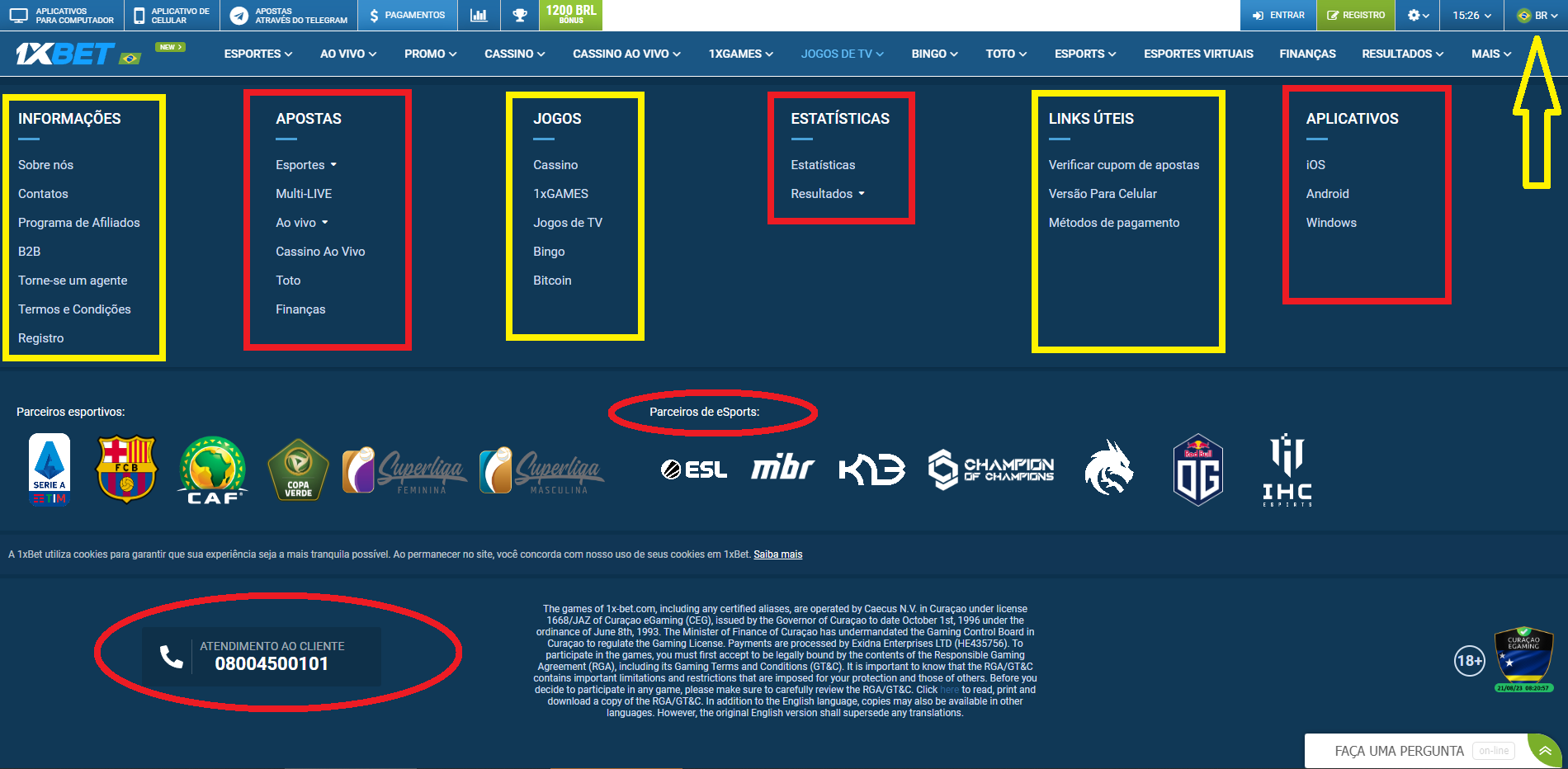Click the Serie A TIM logo
Screen dimensions: 1568x769
click(x=50, y=469)
